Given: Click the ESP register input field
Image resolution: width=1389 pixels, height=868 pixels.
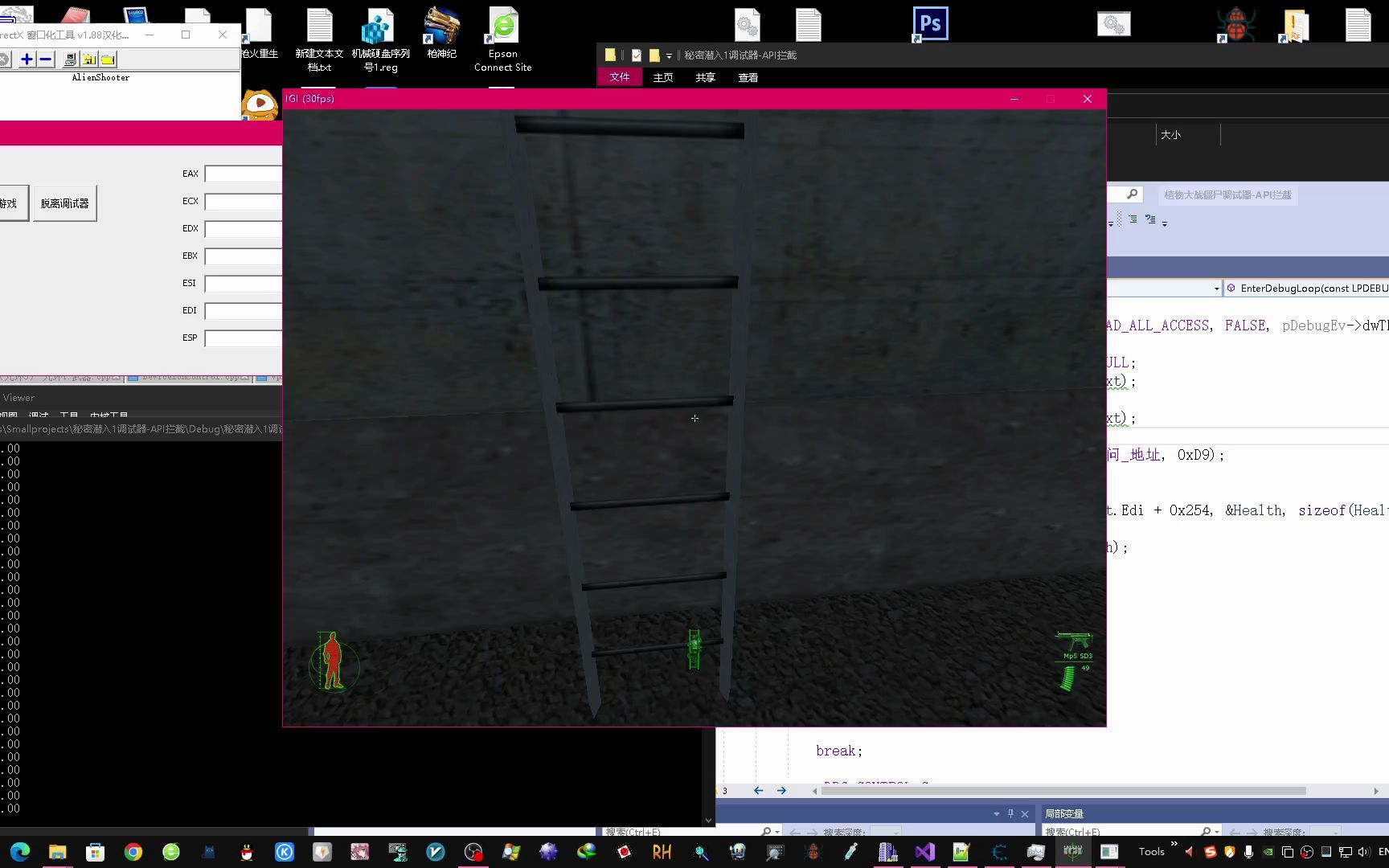Looking at the screenshot, I should (244, 338).
